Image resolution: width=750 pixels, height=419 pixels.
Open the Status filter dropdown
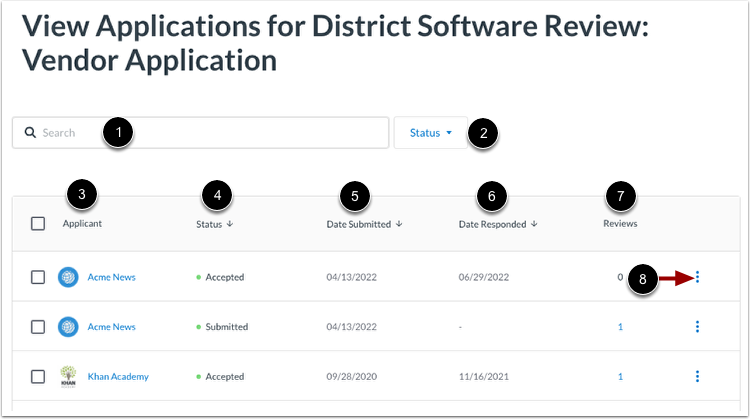[430, 132]
